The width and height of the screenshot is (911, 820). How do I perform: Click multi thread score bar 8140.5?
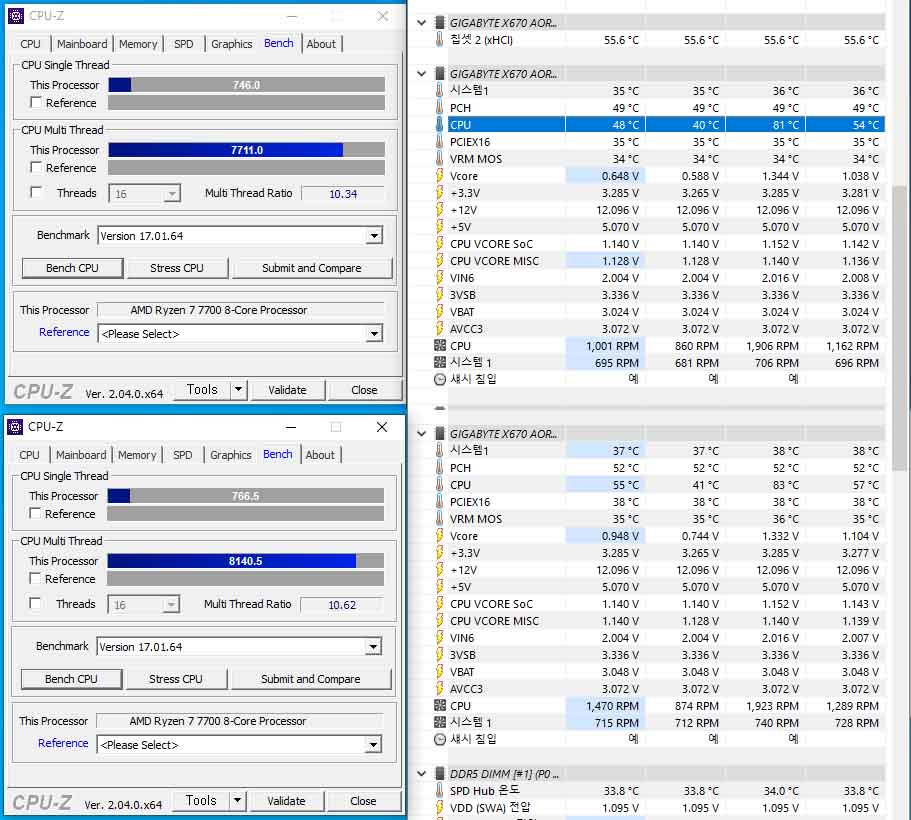coord(245,561)
